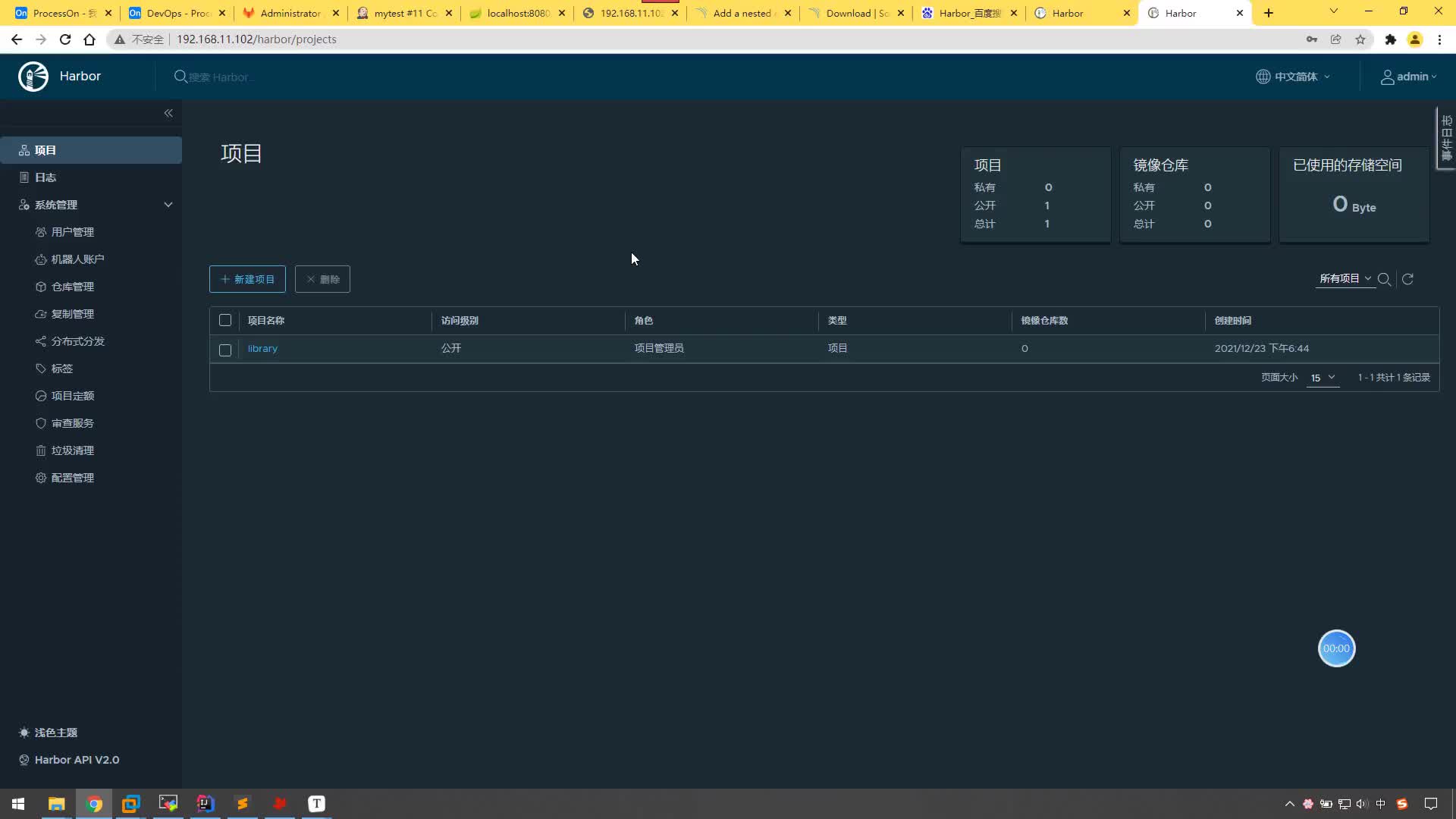Open 配置管理 configuration page
This screenshot has width=1456, height=819.
coord(73,478)
